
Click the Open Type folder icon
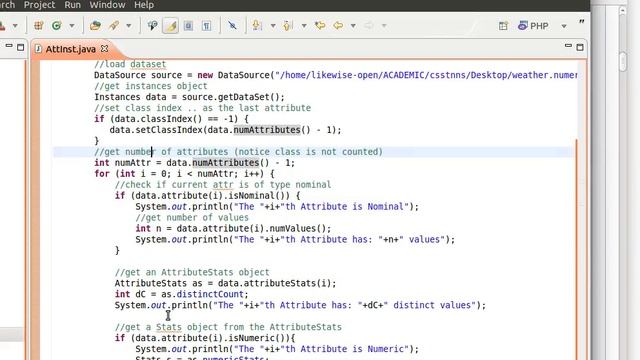pyautogui.click(x=95, y=26)
